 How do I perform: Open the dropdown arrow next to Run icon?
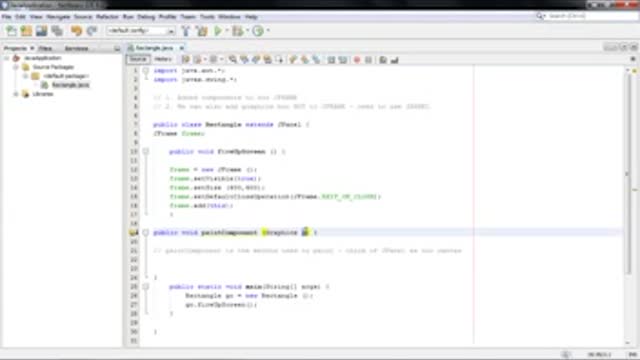[227, 31]
